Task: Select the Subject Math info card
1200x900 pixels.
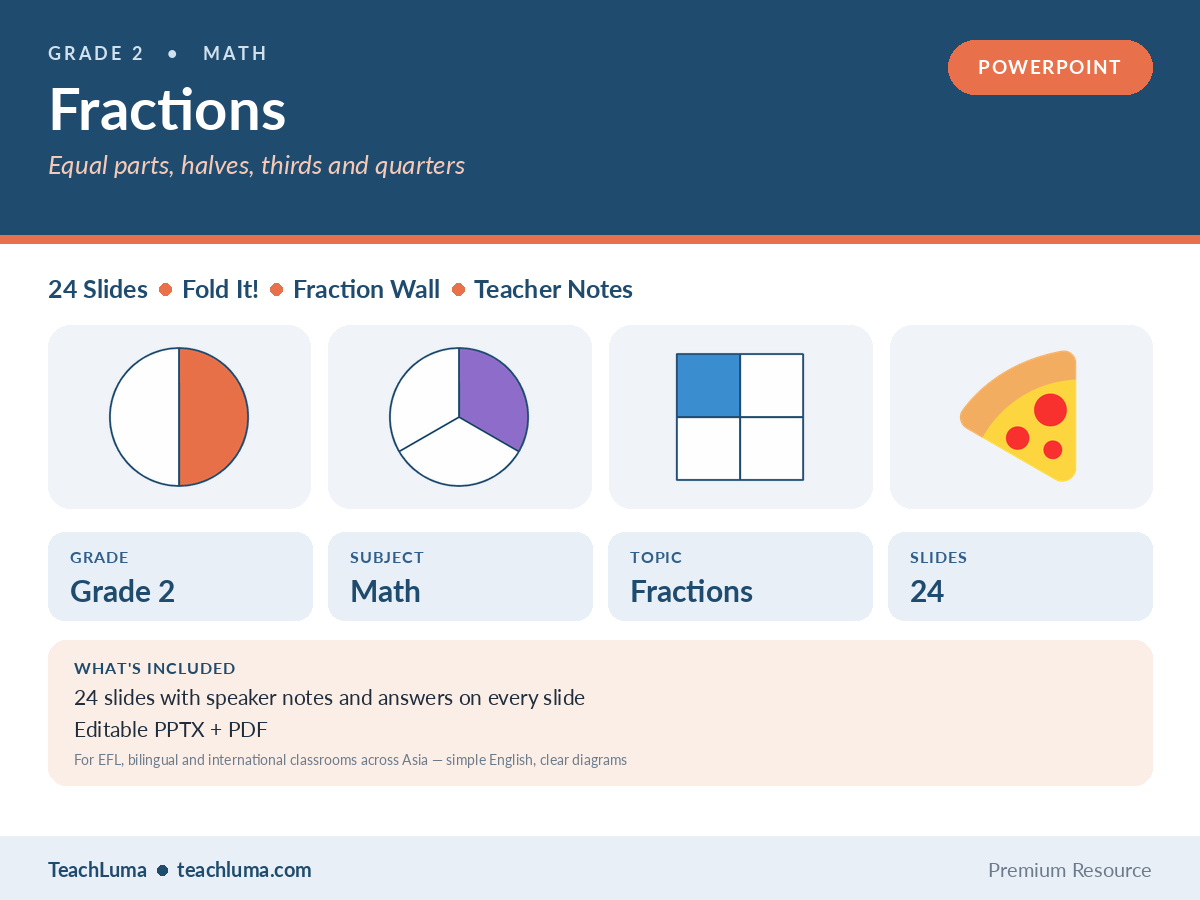Action: coord(460,576)
